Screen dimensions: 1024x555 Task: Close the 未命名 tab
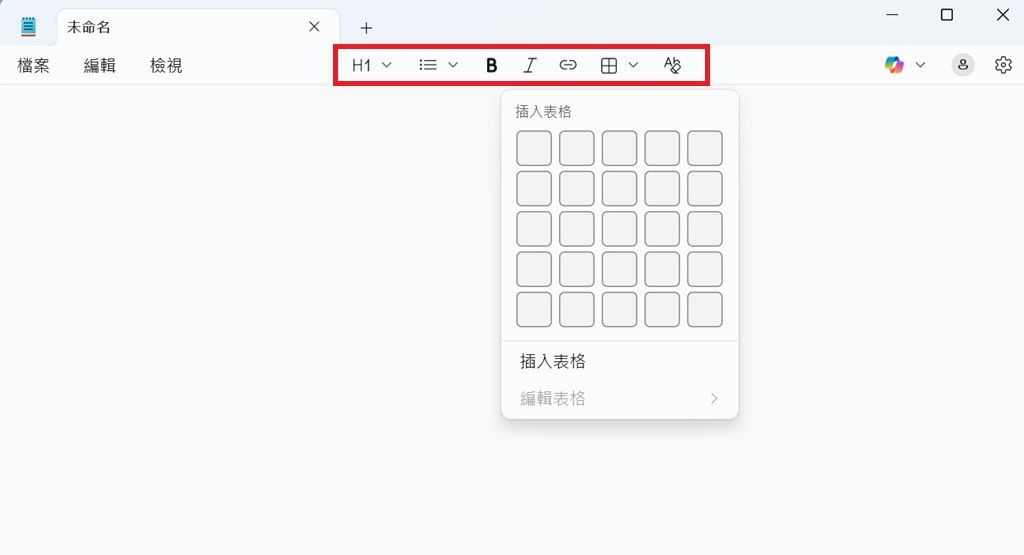click(x=314, y=27)
